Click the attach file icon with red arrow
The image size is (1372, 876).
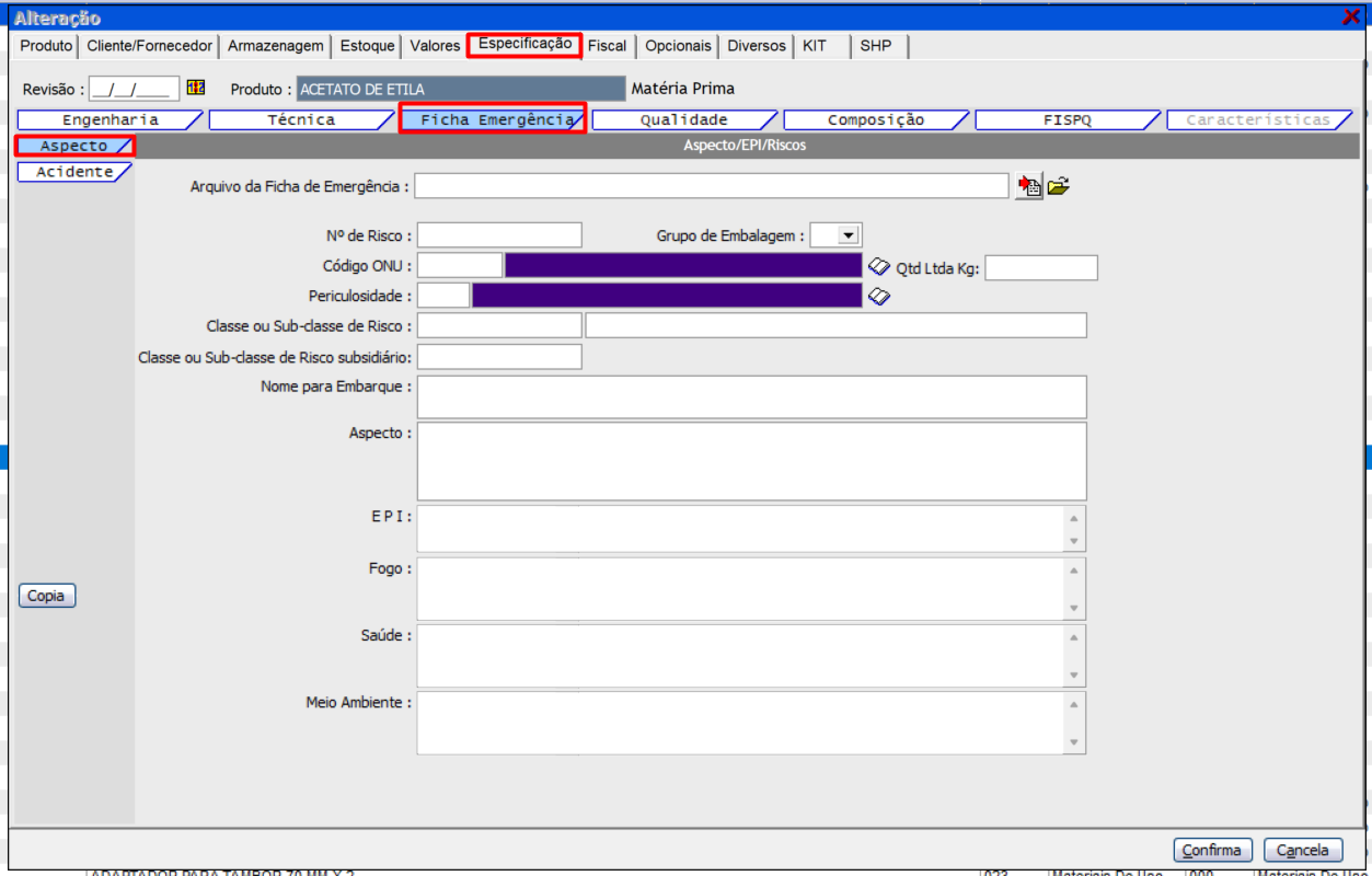1029,186
